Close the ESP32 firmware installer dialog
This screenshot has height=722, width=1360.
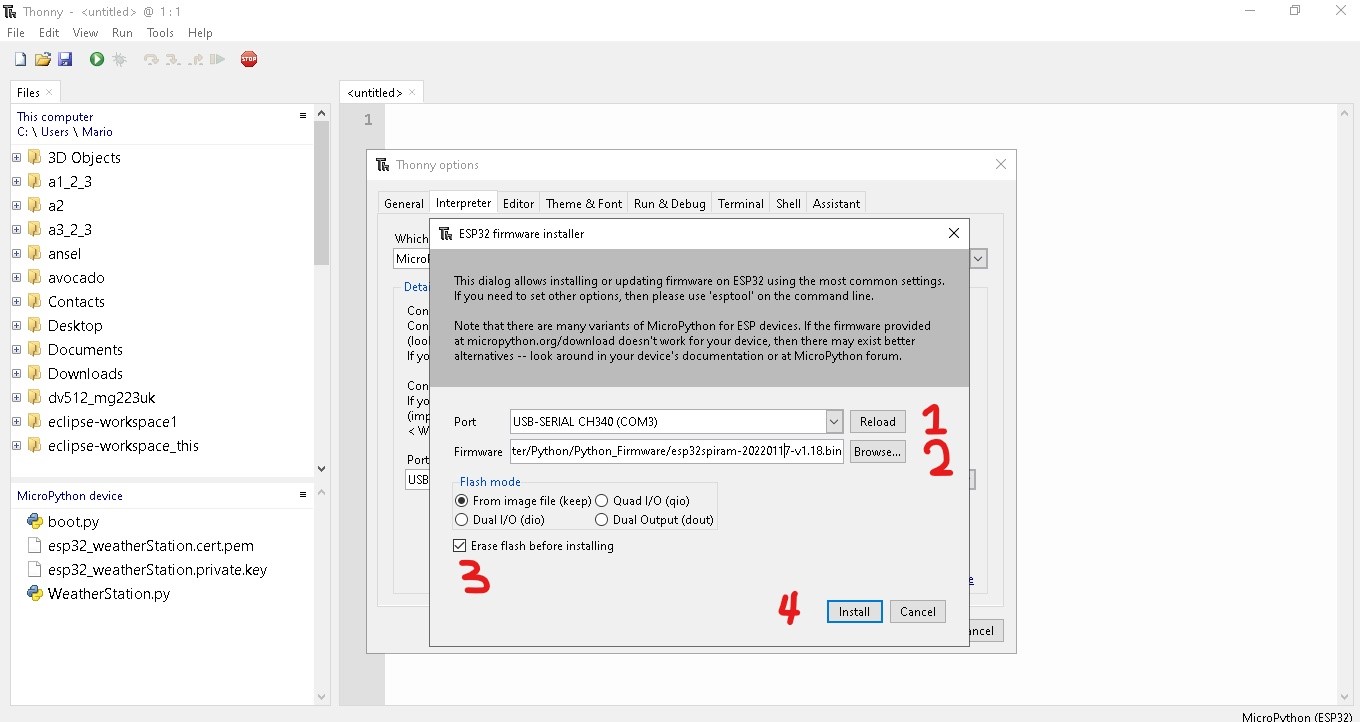(x=954, y=233)
